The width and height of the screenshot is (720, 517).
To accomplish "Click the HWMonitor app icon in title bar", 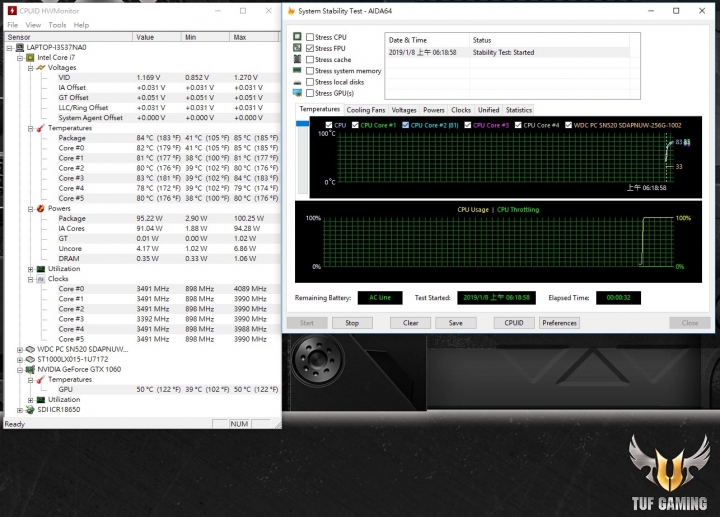I will [12, 11].
